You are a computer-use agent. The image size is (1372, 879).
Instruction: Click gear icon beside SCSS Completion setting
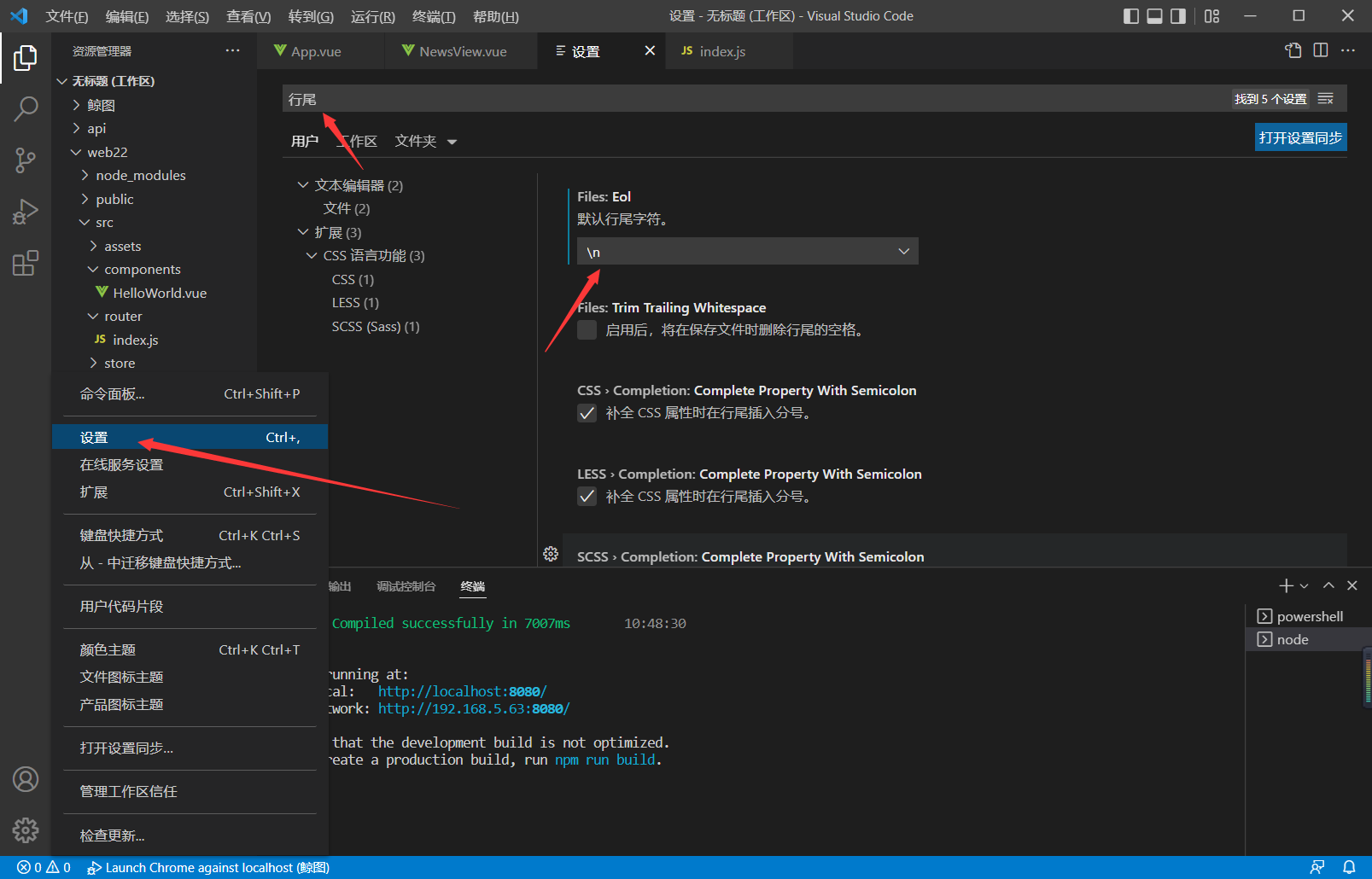point(551,554)
